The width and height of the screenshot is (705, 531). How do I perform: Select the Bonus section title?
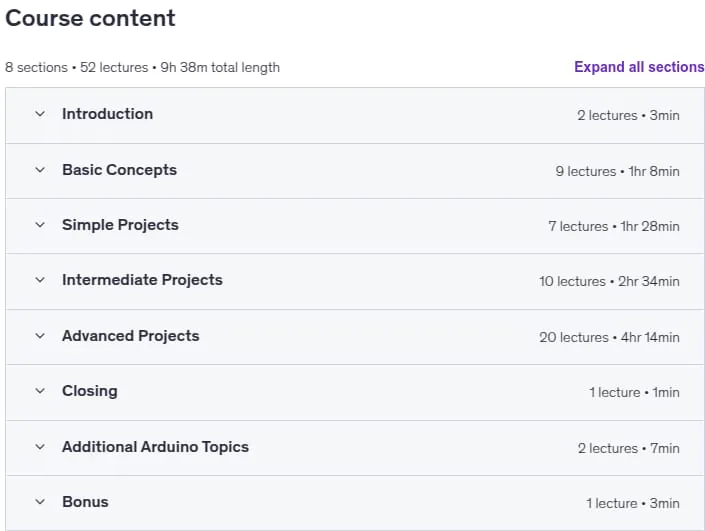[85, 502]
